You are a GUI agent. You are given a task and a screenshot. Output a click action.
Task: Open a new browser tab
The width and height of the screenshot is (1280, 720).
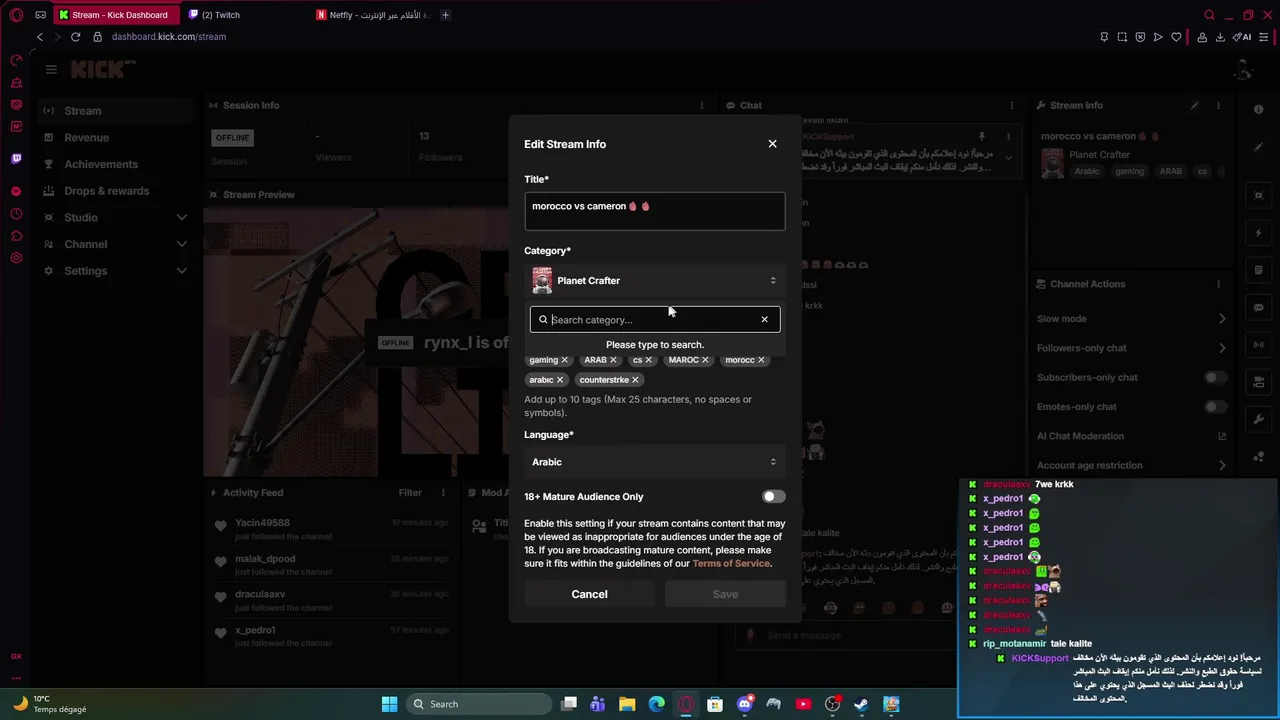click(445, 15)
